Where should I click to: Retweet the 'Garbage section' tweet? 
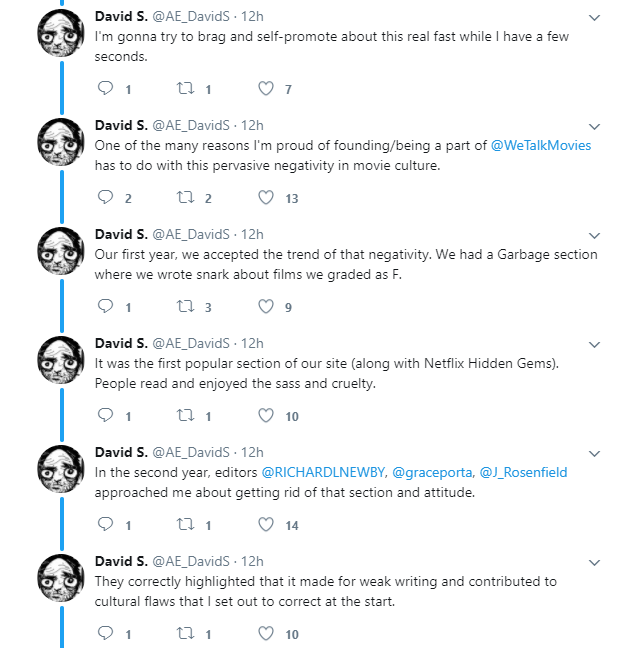[x=186, y=306]
